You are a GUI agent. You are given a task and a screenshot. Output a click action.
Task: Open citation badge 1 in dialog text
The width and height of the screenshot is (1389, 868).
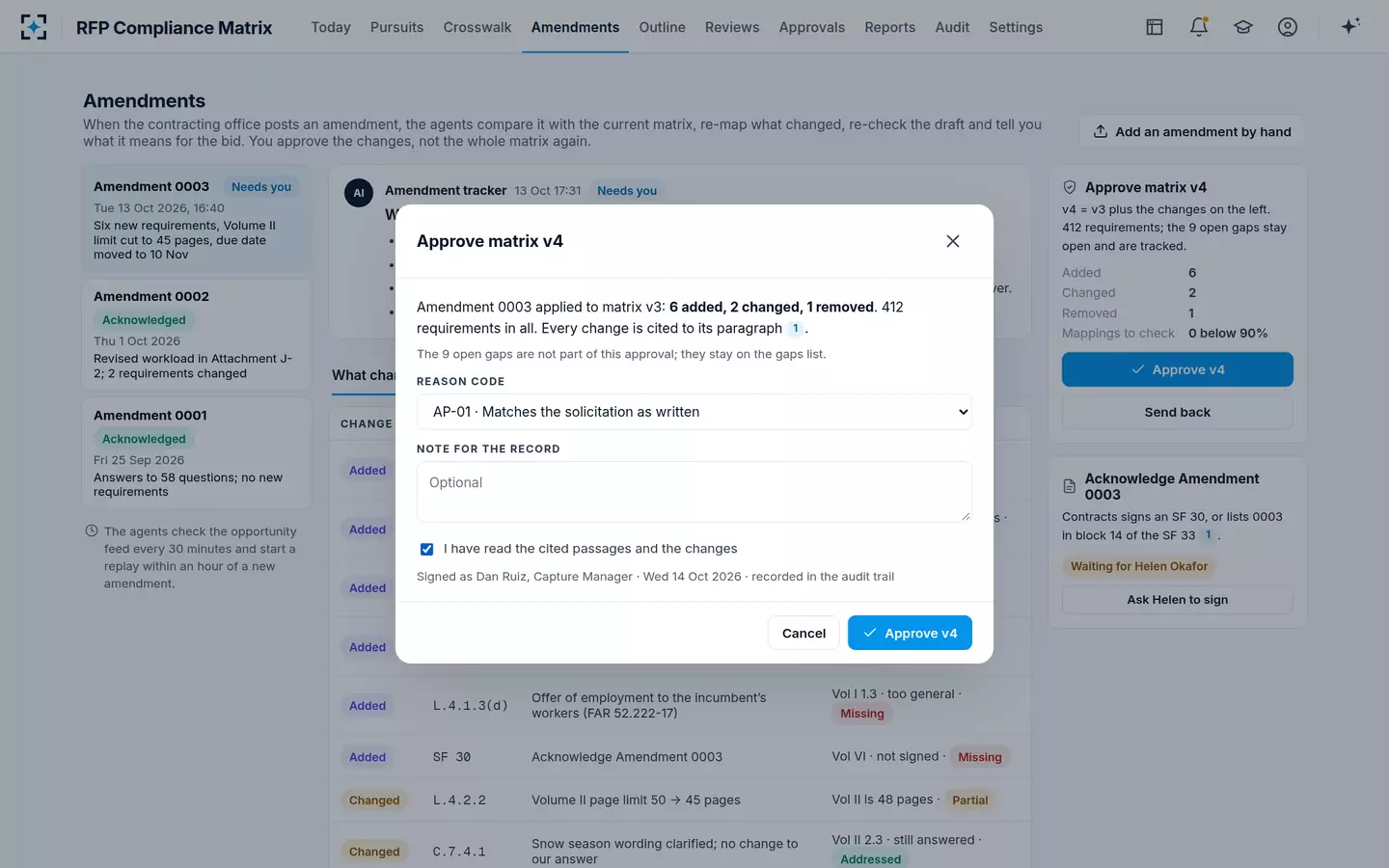click(795, 329)
